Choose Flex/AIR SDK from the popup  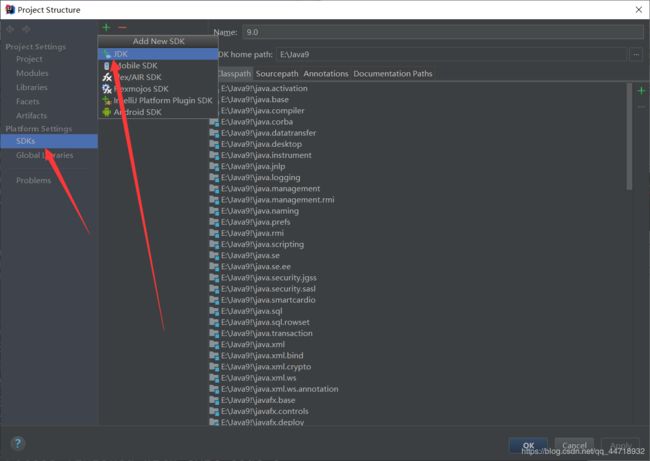tap(158, 77)
